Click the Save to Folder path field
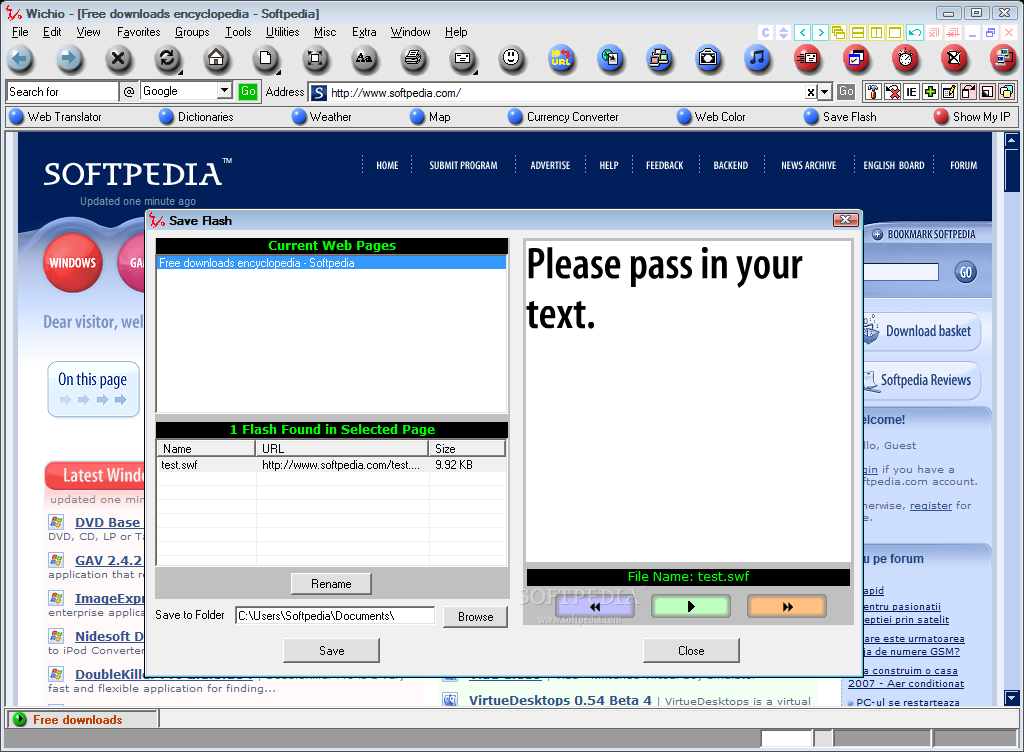This screenshot has width=1024, height=752. 335,616
